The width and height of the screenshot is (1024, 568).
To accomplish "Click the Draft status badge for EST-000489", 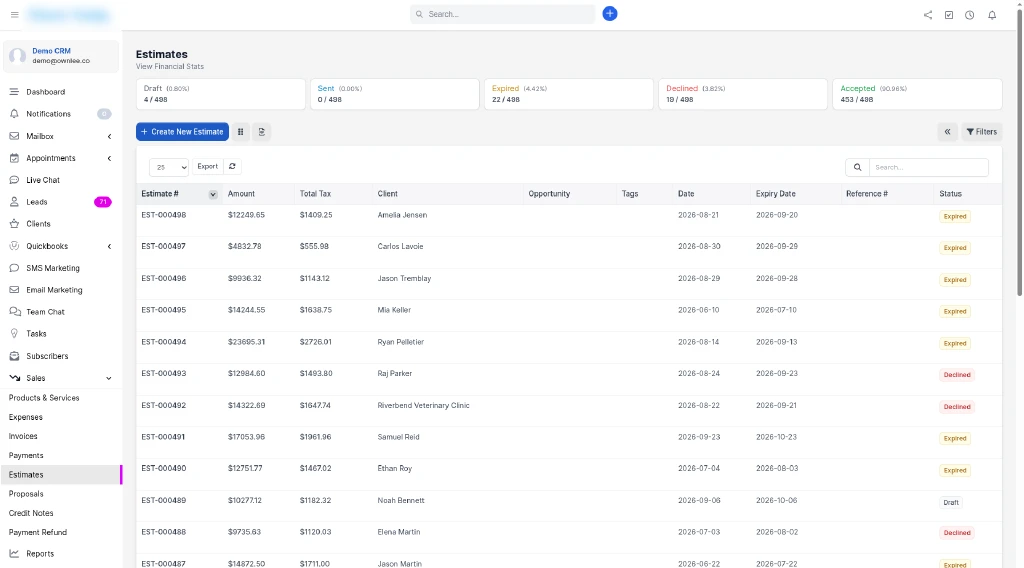I will 951,503.
